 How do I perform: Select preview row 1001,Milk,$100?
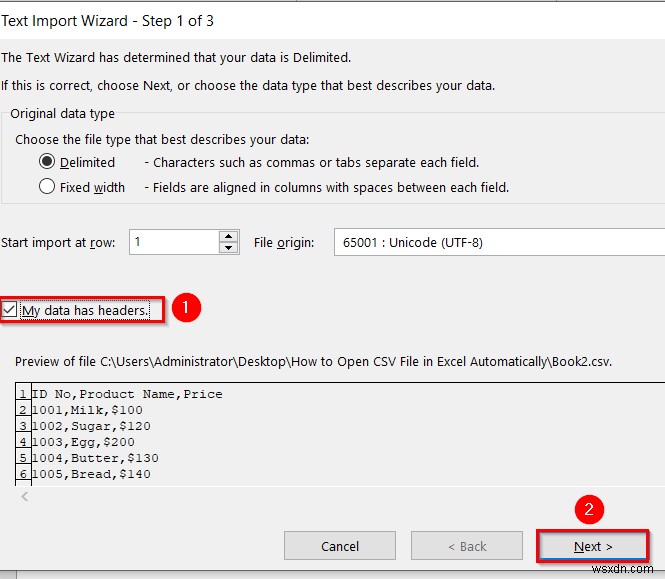87,410
